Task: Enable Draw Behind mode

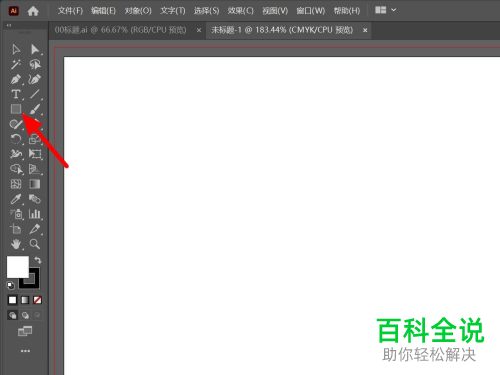Action: 25,315
